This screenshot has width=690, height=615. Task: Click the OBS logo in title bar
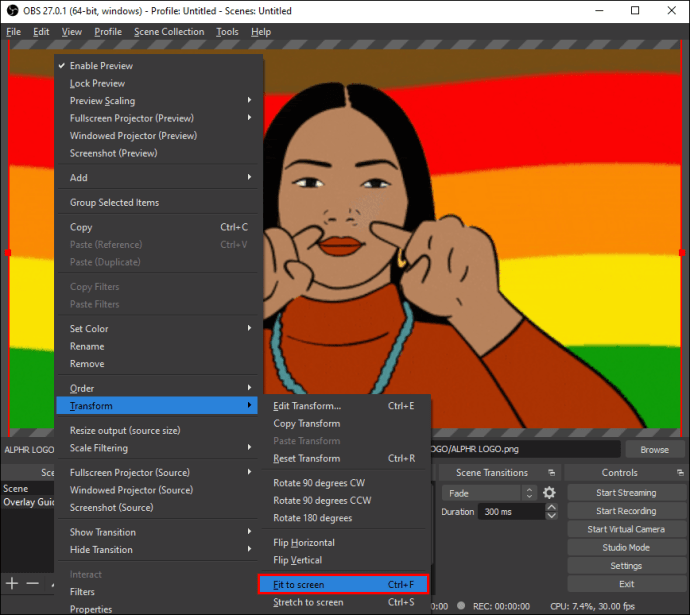point(11,10)
